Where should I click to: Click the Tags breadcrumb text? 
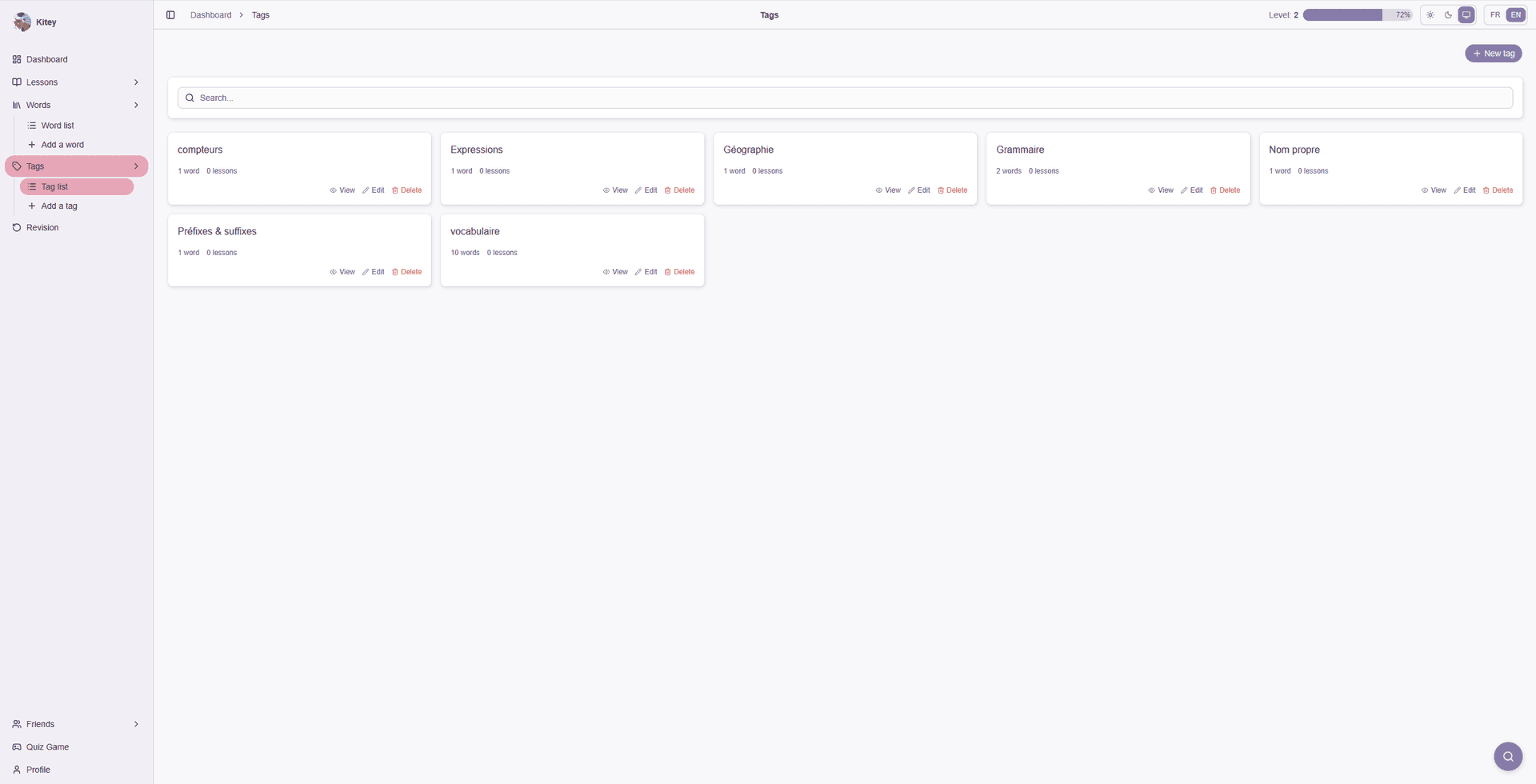[261, 15]
